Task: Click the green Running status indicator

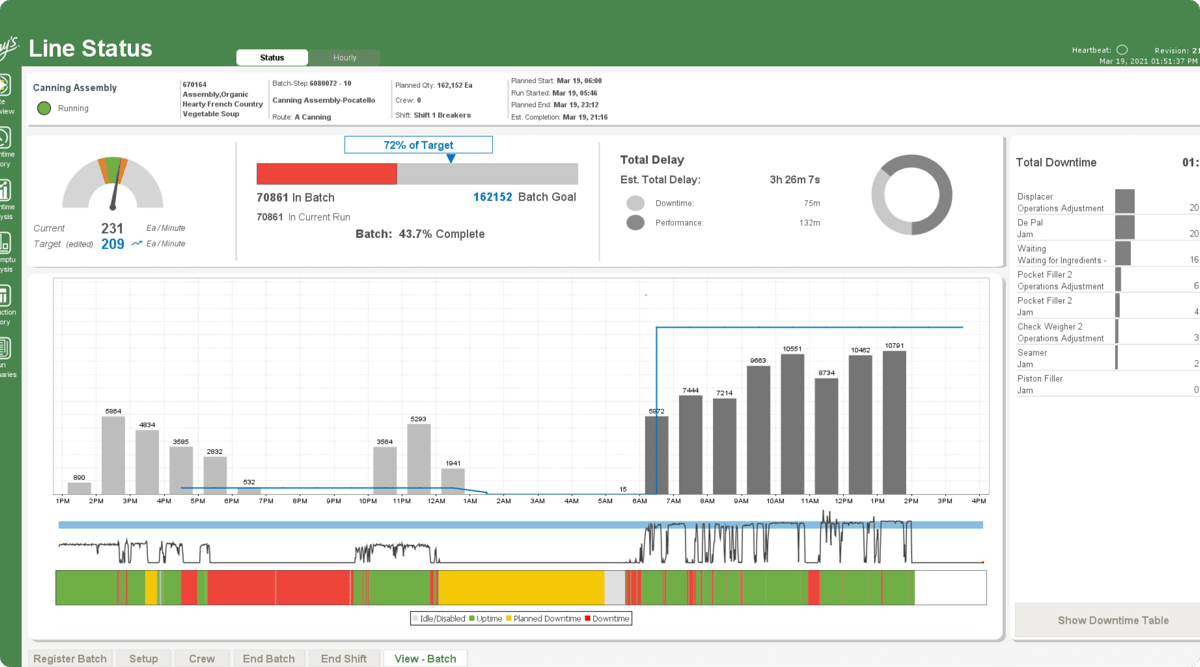Action: pos(44,108)
